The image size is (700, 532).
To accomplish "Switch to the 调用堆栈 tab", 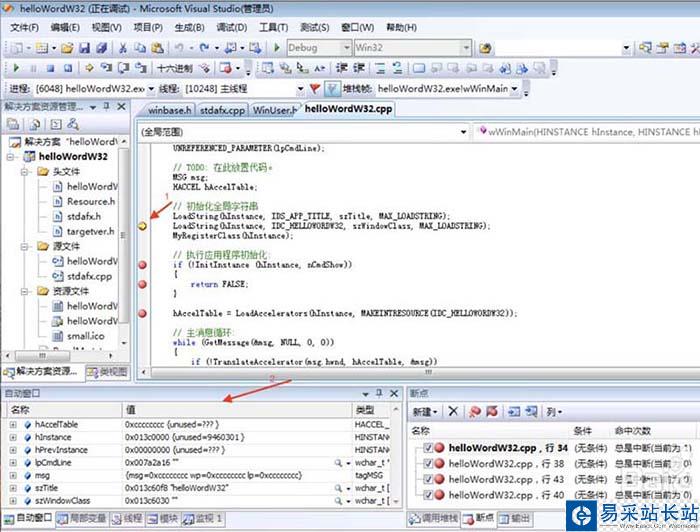I will (433, 518).
